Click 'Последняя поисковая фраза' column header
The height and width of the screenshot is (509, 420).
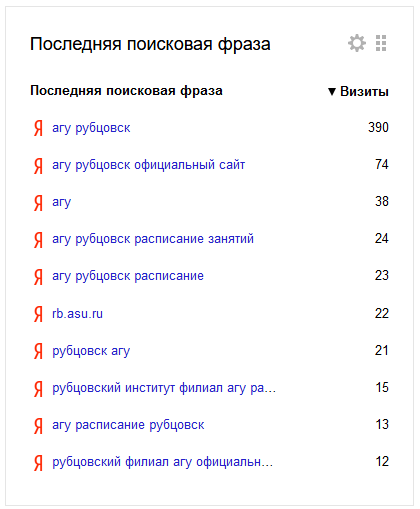tap(126, 91)
